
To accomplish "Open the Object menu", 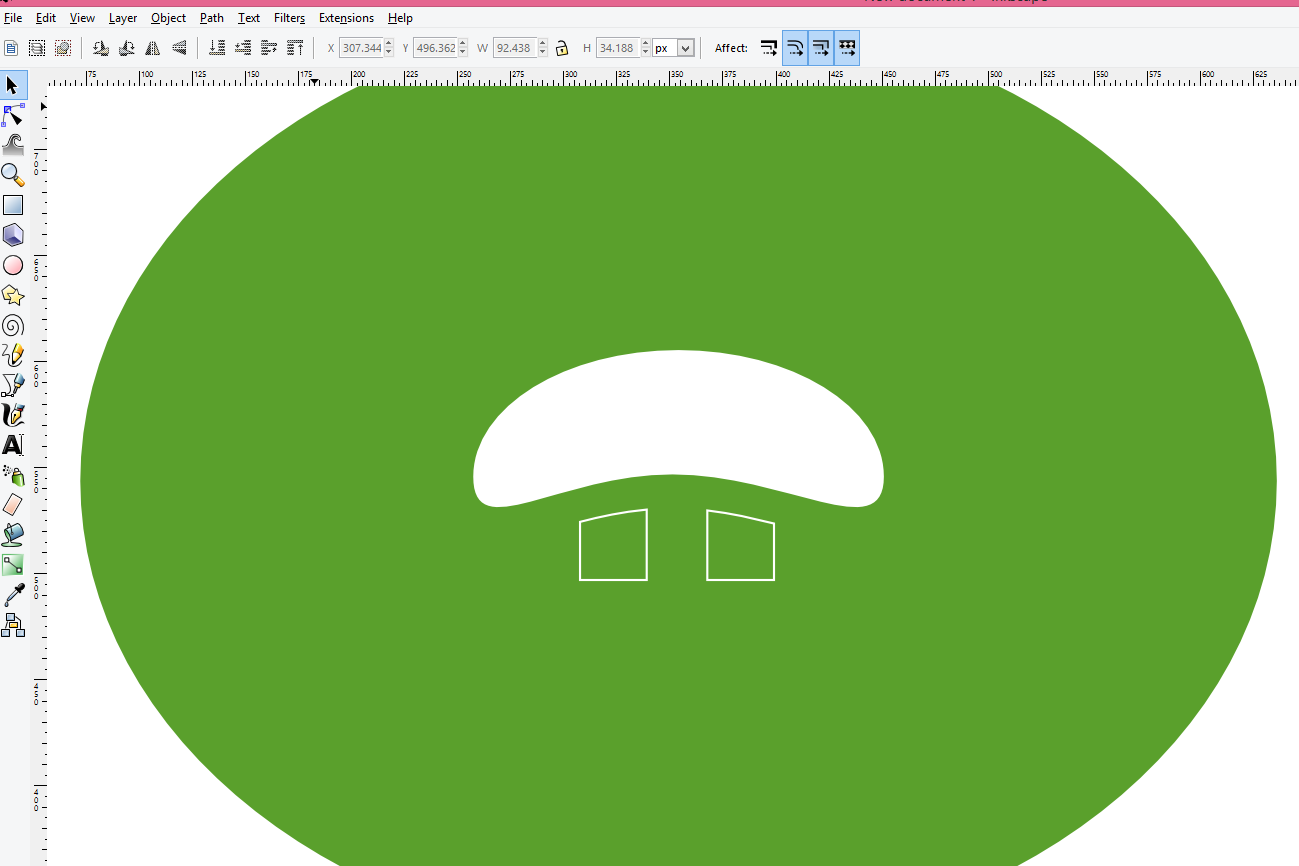I will [168, 18].
